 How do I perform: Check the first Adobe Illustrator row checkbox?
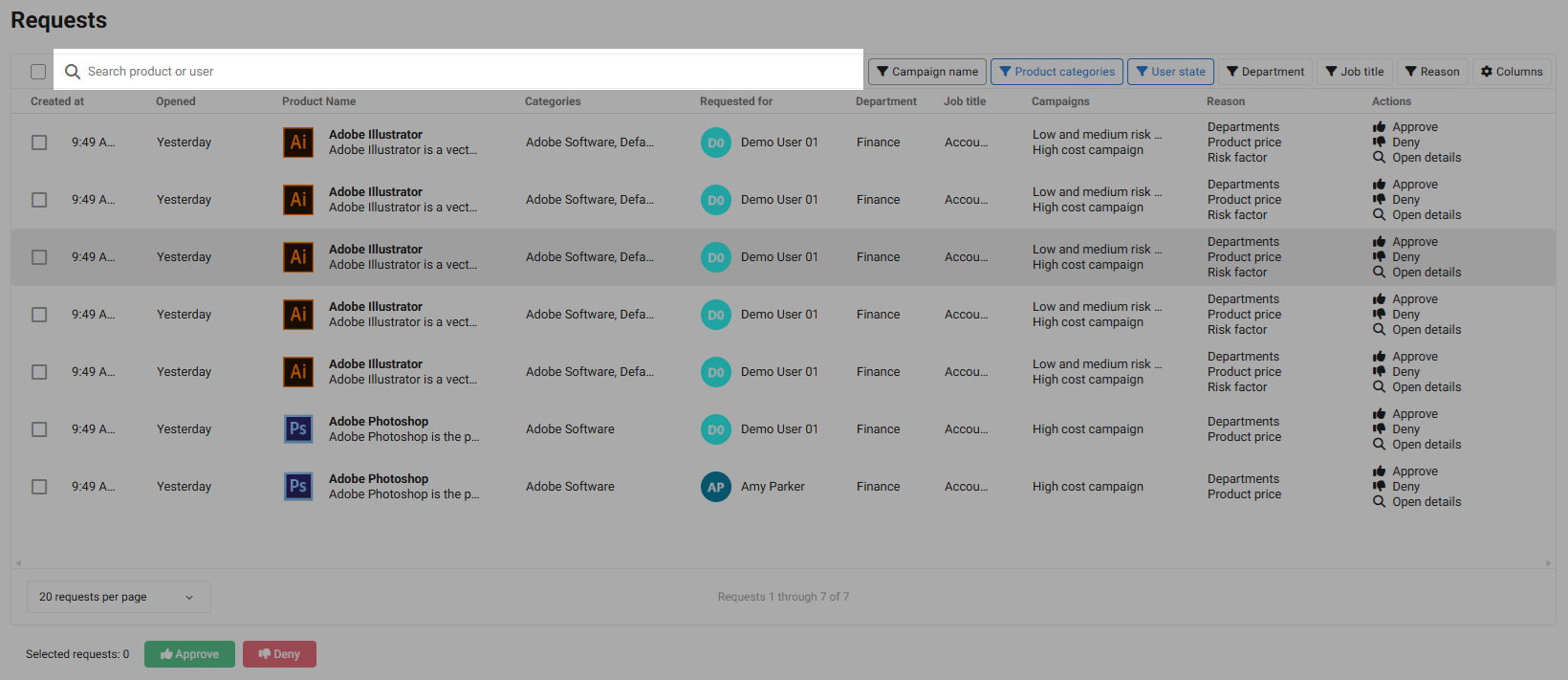point(39,143)
